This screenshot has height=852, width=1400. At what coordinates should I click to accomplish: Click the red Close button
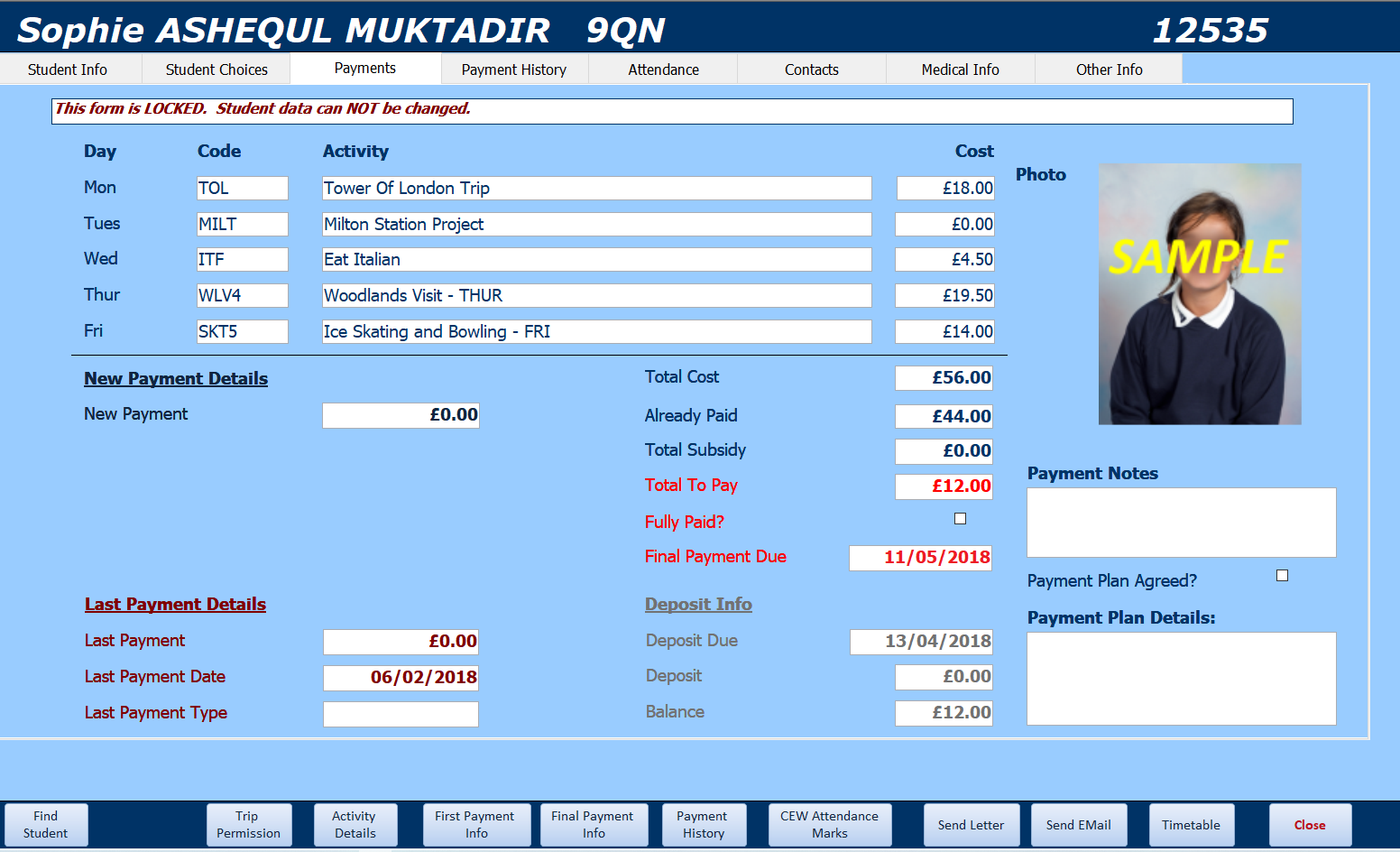tap(1310, 825)
